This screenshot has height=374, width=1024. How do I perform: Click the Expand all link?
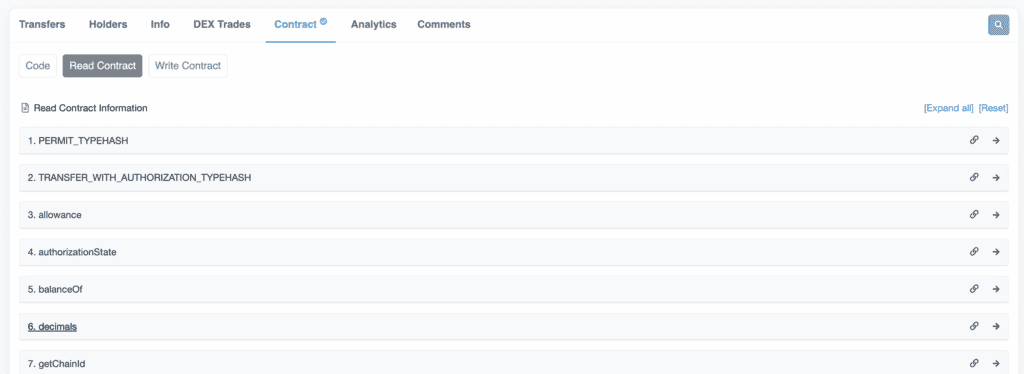[948, 108]
